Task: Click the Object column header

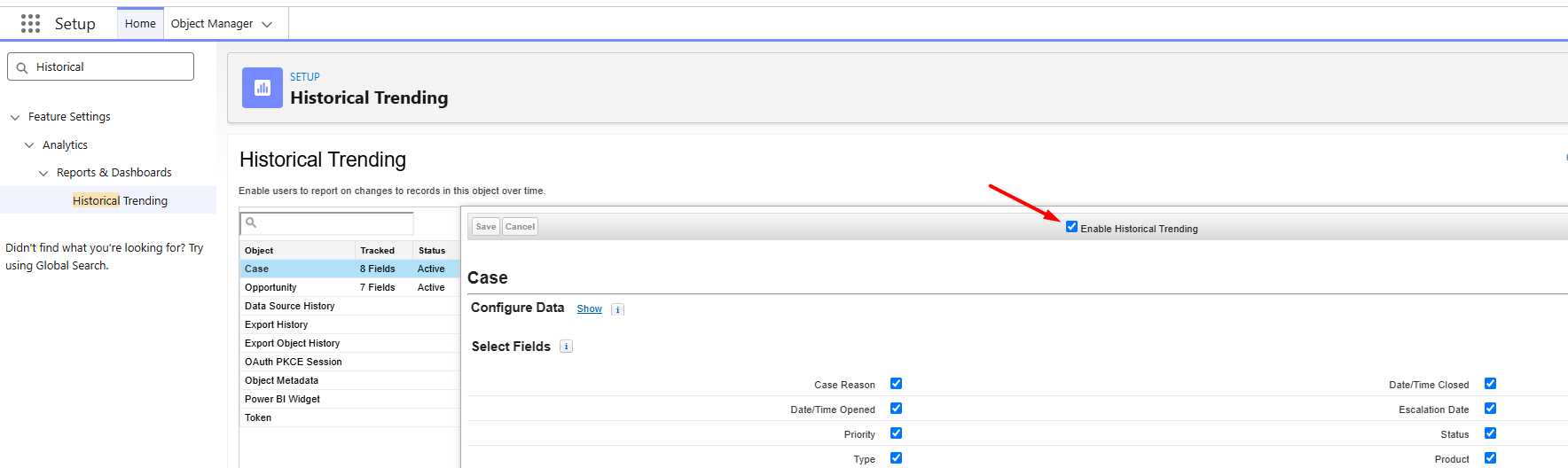Action: [297, 250]
